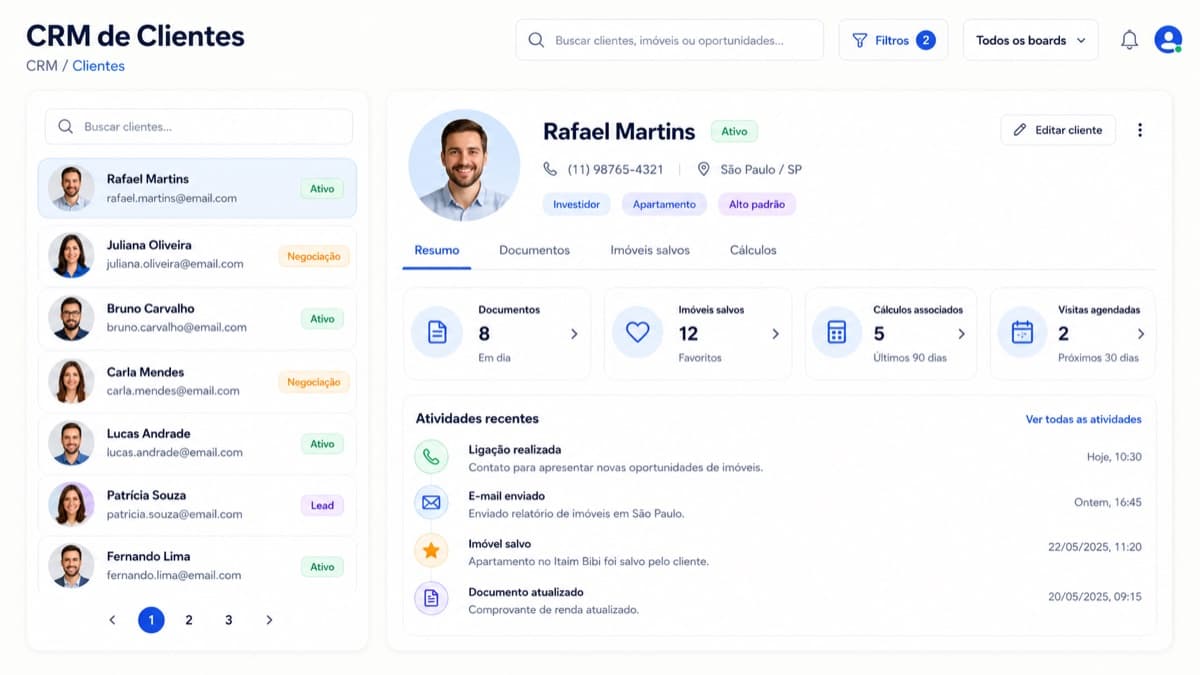Viewport: 1200px width, 675px height.
Task: Click the Documentos file icon in summary card
Action: click(x=437, y=333)
